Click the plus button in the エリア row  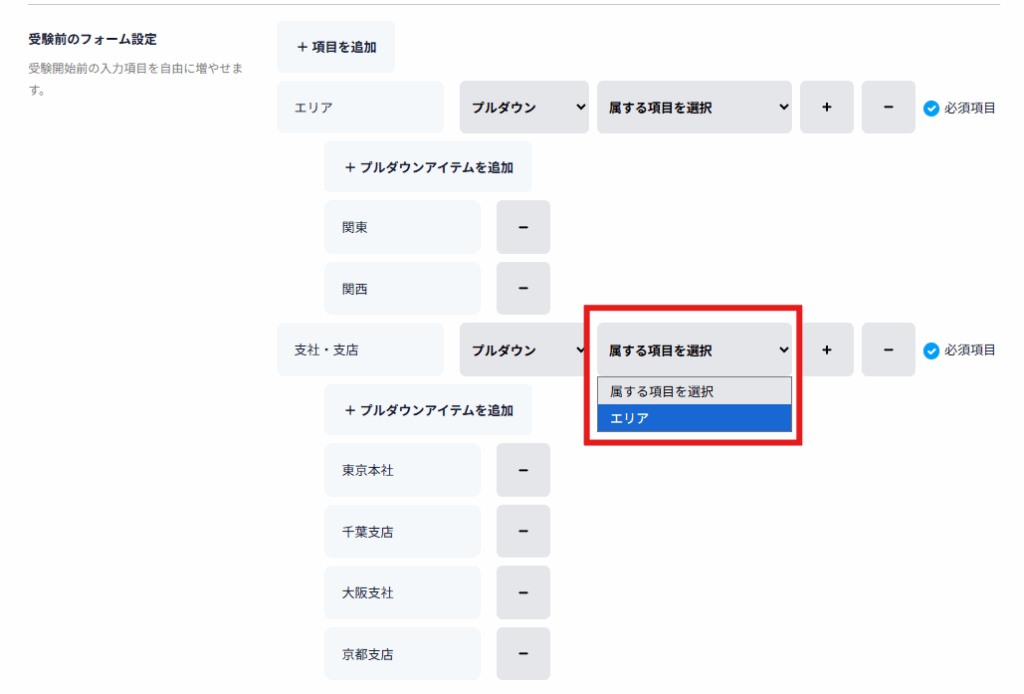click(x=826, y=107)
